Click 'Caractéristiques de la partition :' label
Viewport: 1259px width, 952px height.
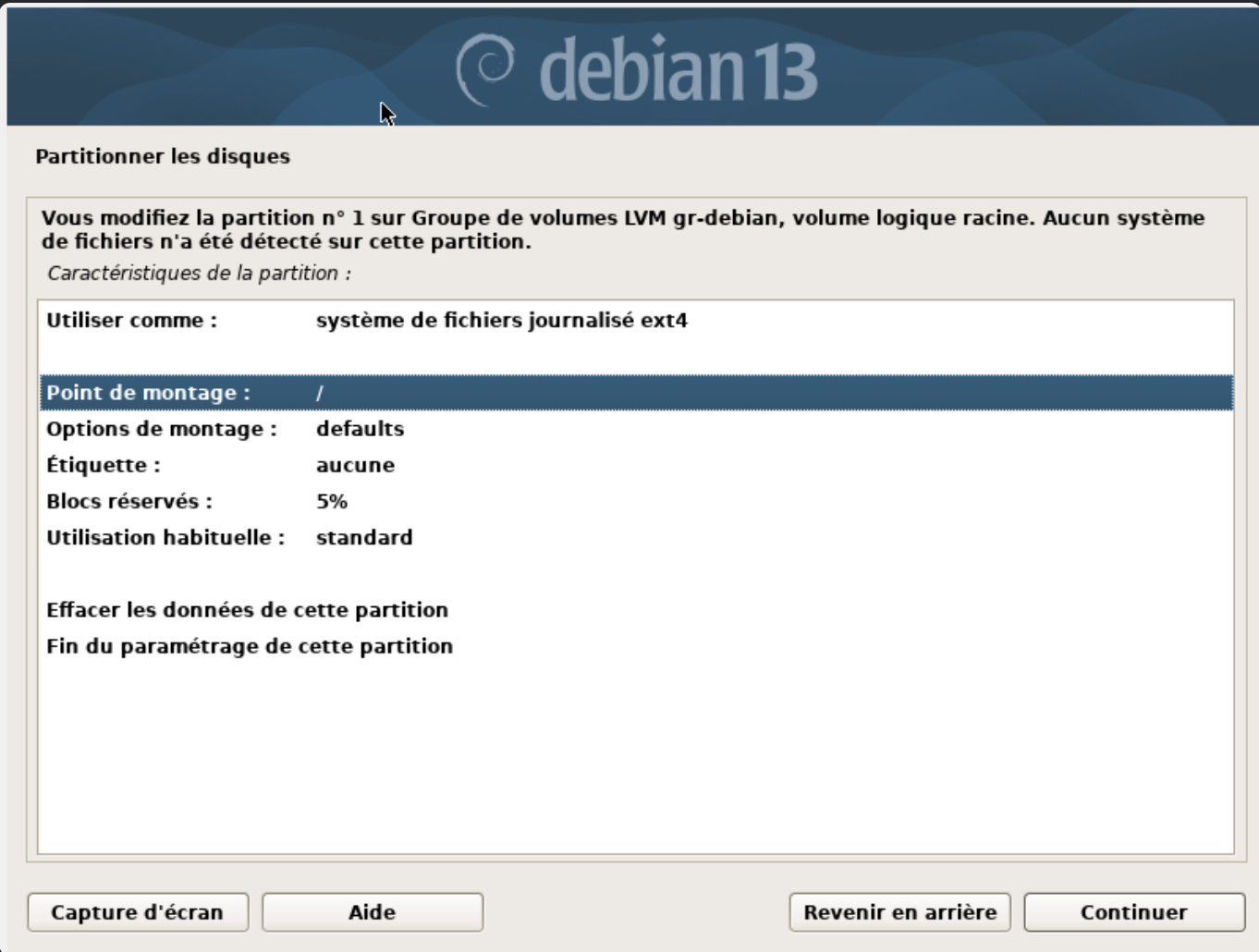199,274
